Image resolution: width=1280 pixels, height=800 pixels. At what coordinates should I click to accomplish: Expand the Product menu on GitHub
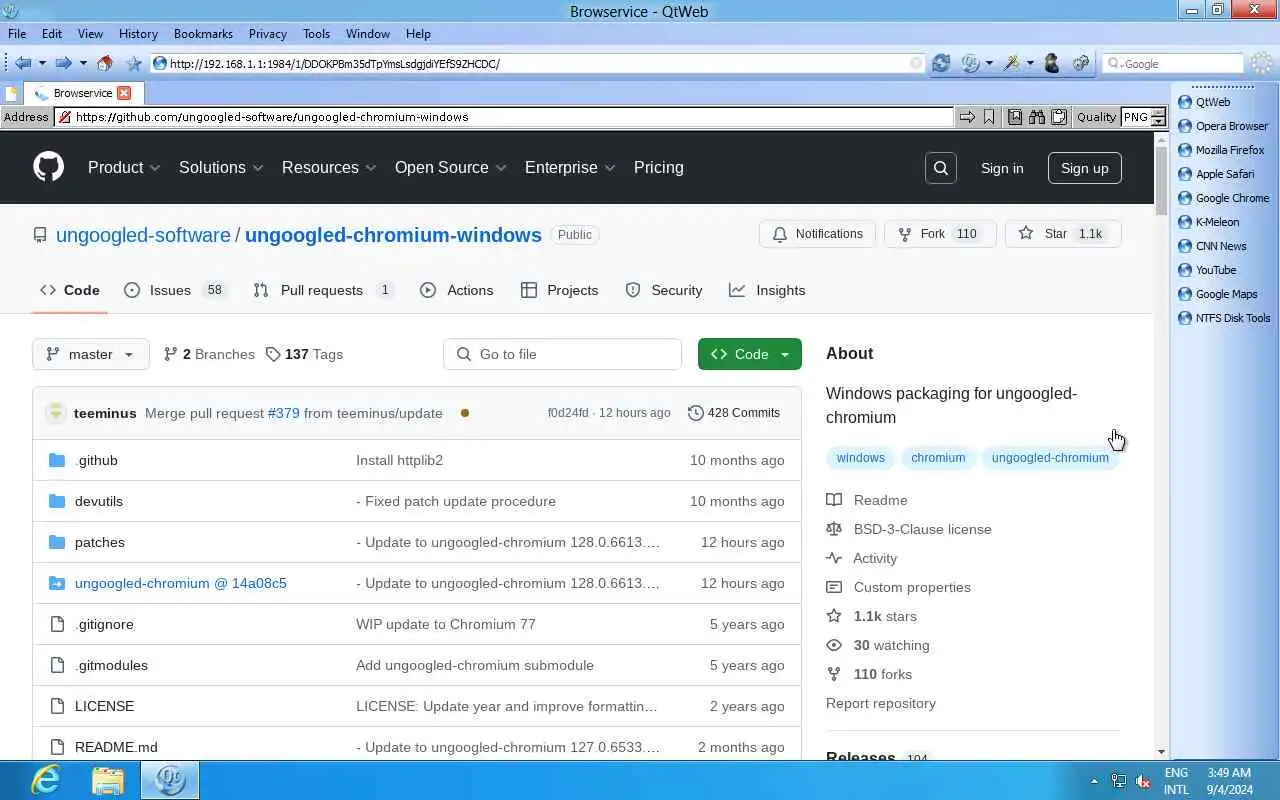124,167
